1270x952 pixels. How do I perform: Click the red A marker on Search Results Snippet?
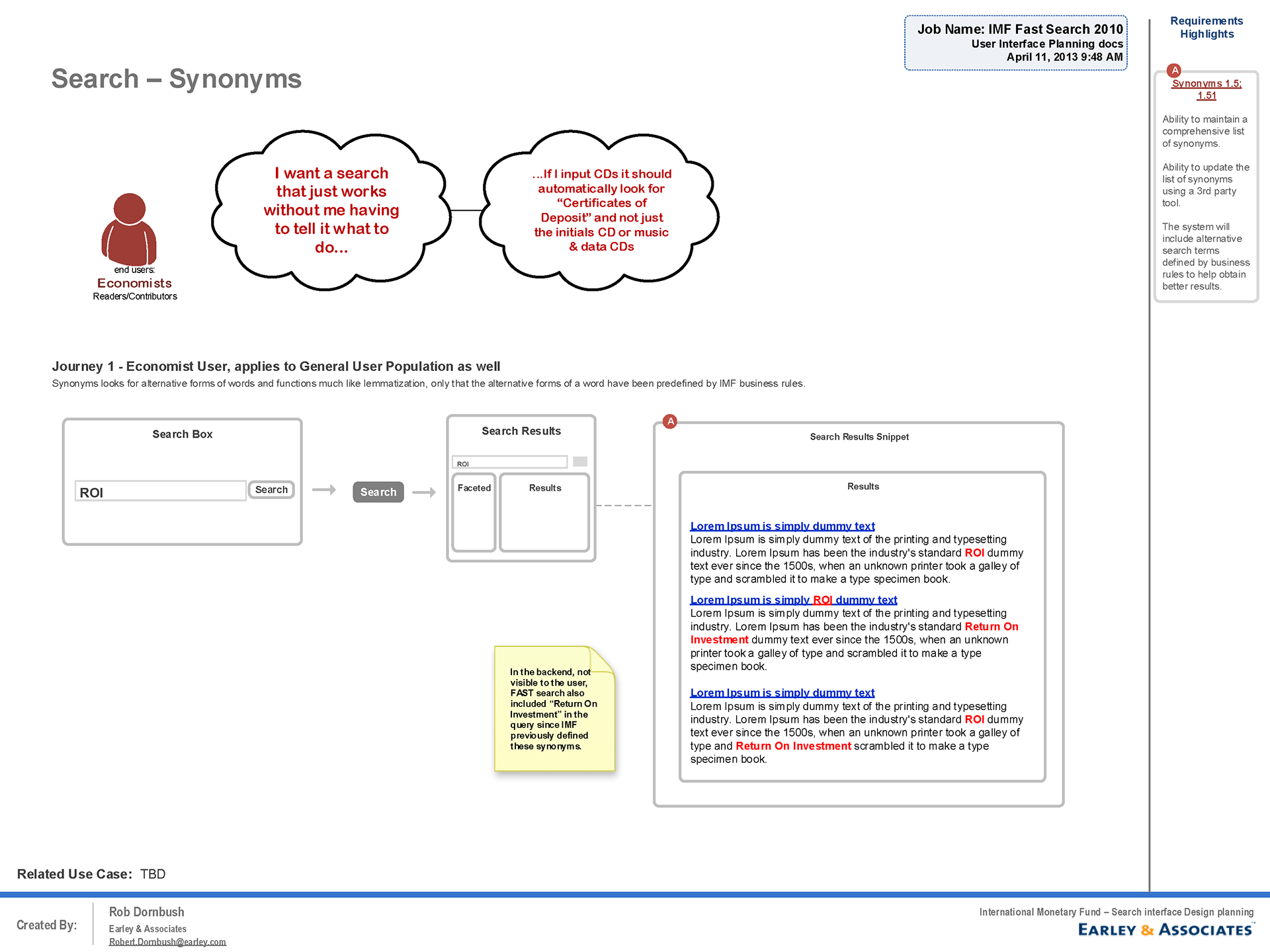pos(670,422)
